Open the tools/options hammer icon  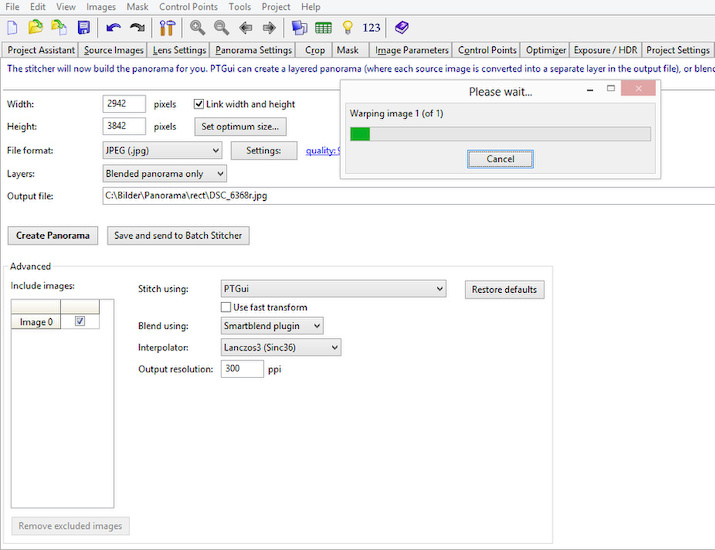167,27
